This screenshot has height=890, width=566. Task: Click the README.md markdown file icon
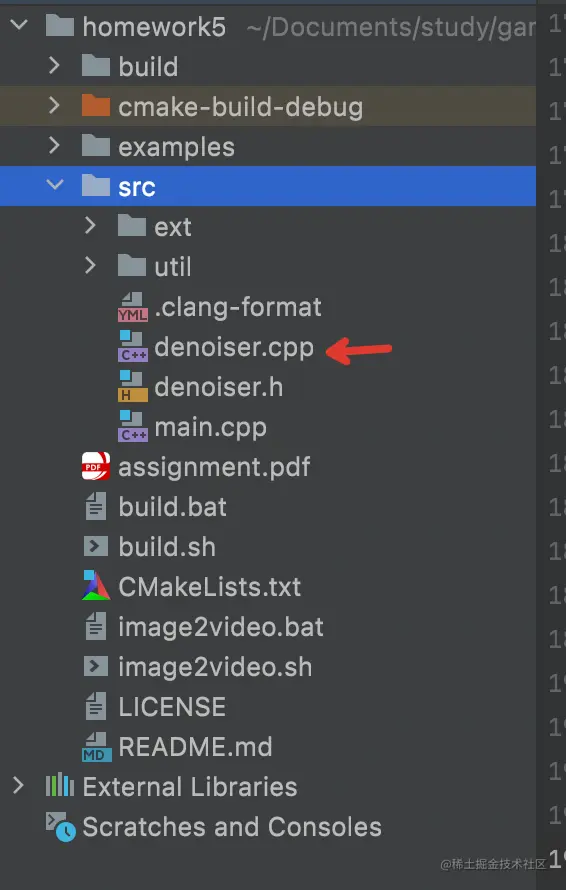tap(97, 746)
